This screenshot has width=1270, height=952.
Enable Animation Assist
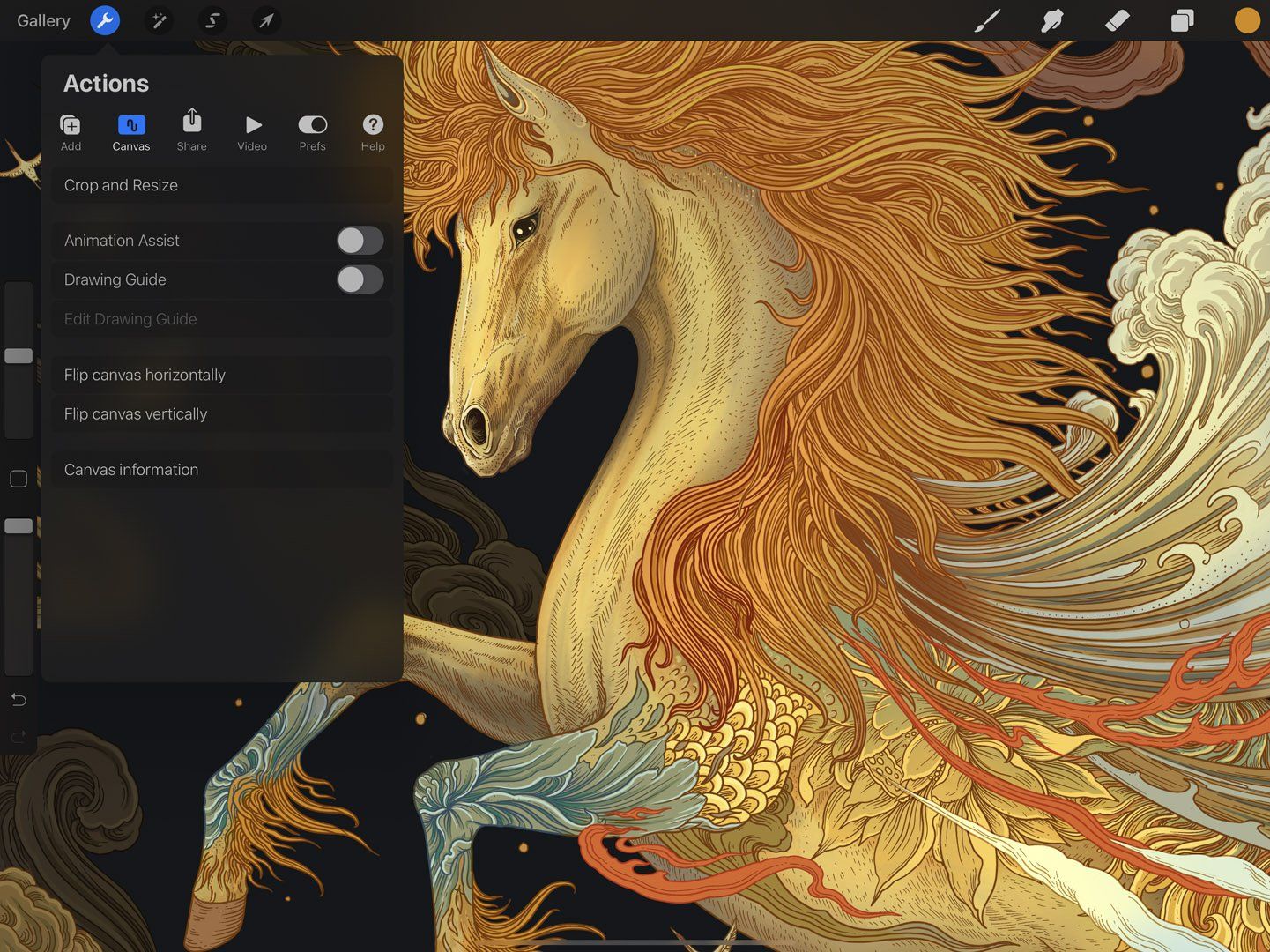[x=360, y=240]
